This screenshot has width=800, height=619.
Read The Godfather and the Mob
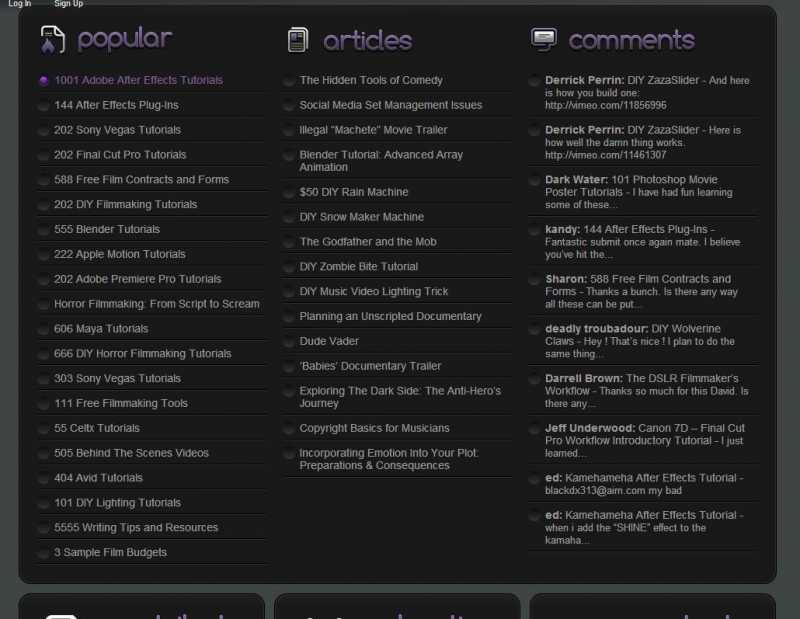point(368,242)
